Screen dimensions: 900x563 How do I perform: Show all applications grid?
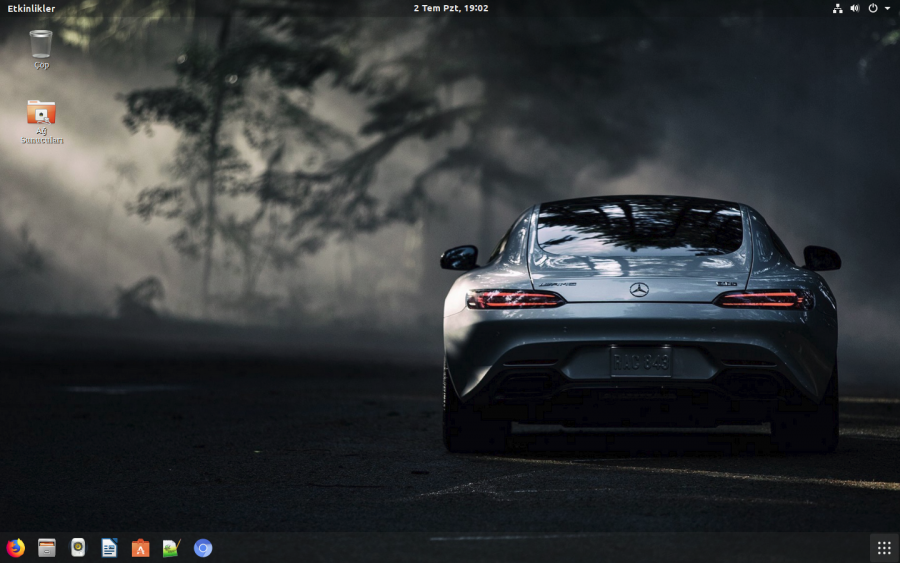pyautogui.click(x=884, y=548)
